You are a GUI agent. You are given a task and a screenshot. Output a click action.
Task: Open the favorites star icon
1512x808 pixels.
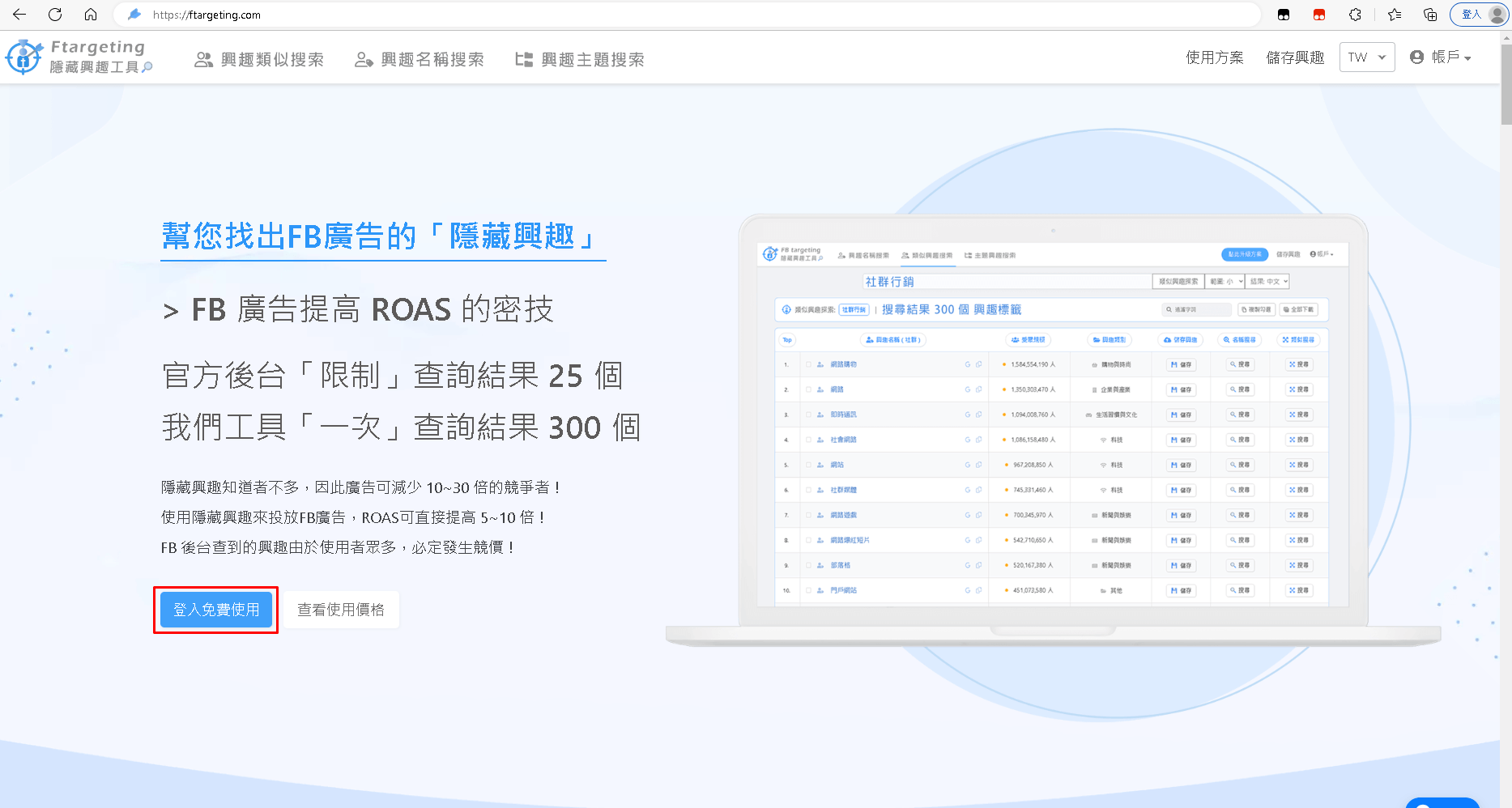1395,15
